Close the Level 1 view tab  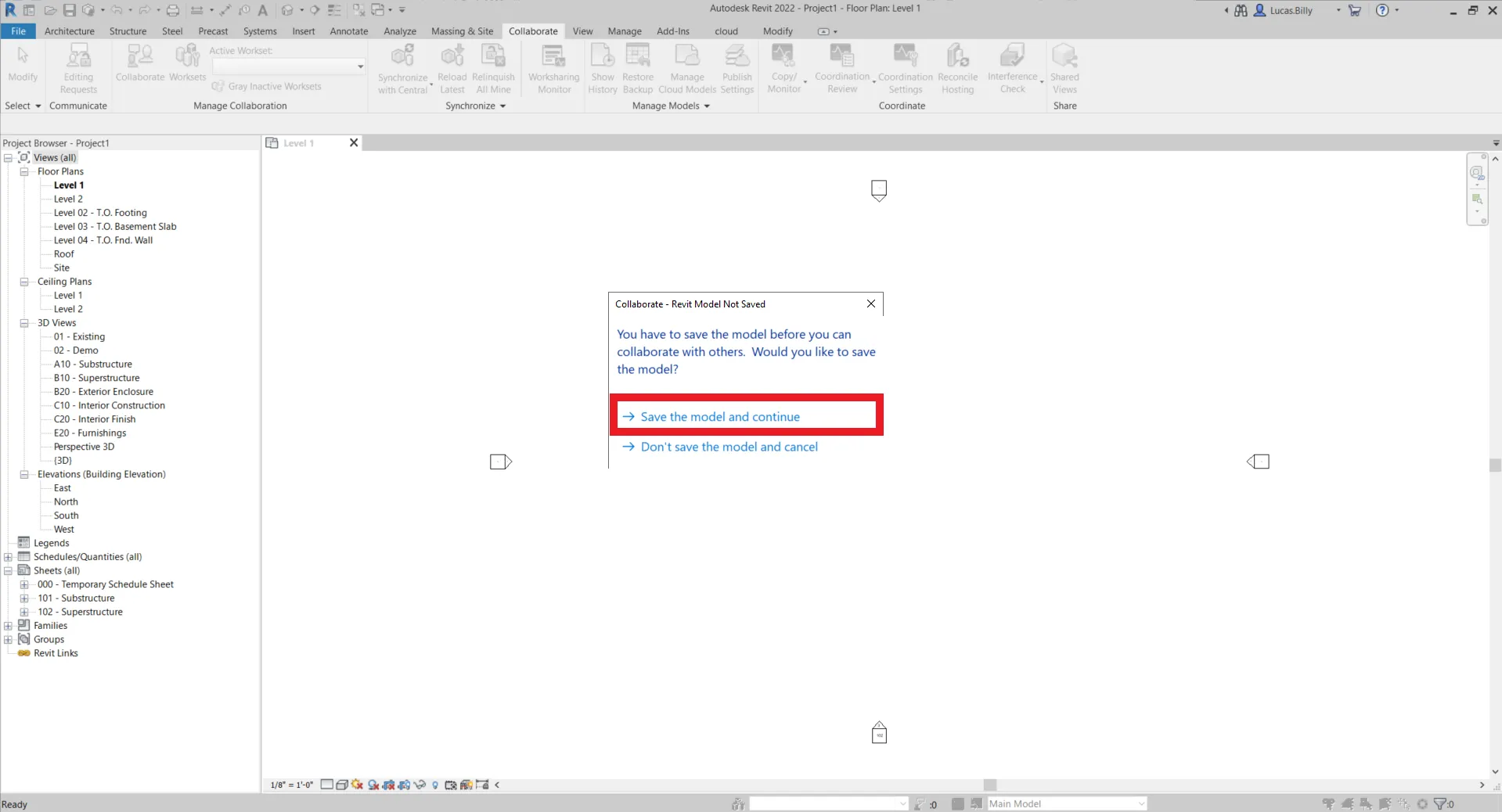click(x=354, y=142)
